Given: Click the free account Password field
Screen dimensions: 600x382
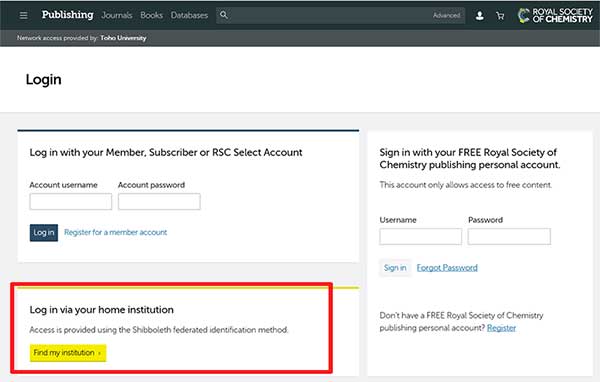Looking at the screenshot, I should pyautogui.click(x=509, y=237).
